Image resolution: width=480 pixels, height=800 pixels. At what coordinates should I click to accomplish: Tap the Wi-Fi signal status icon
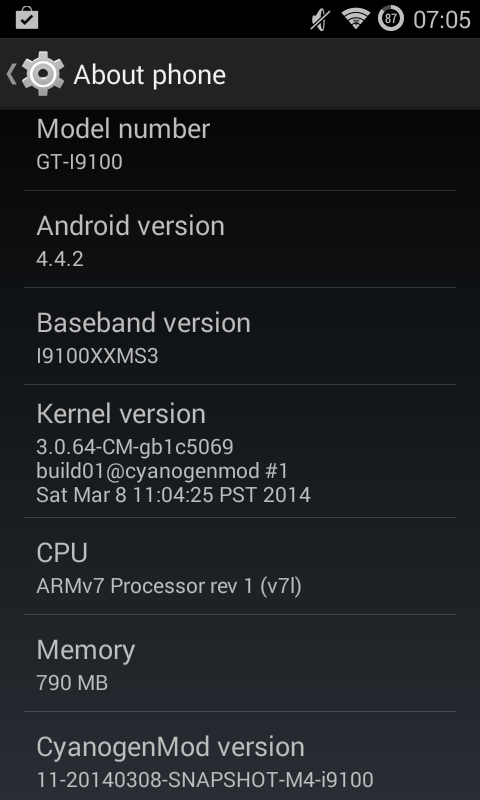[356, 19]
